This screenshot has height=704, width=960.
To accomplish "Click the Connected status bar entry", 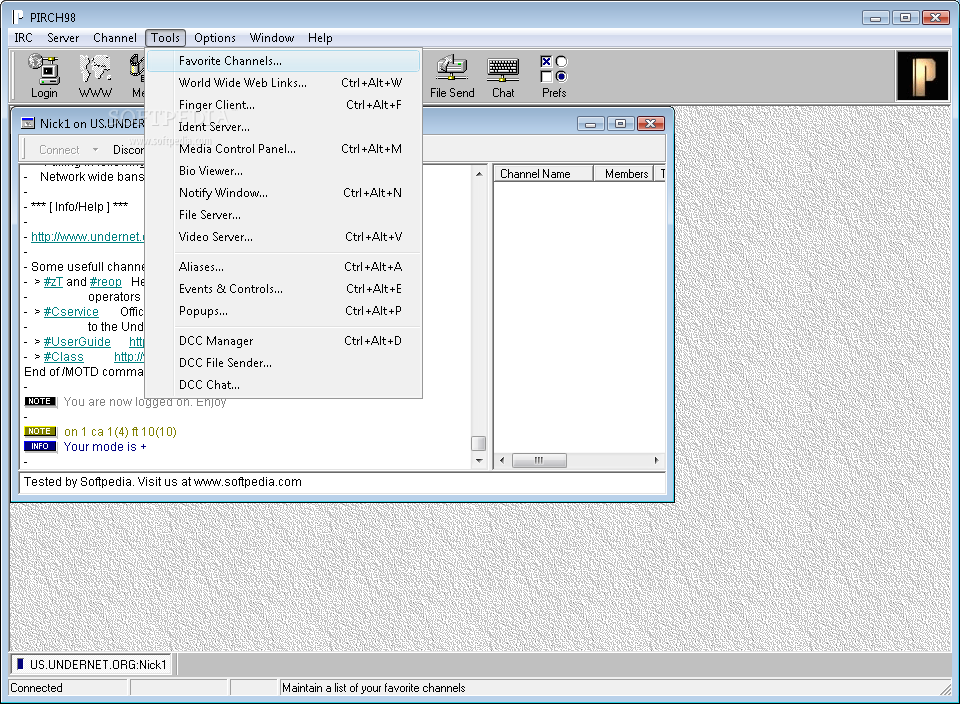I will coord(68,688).
